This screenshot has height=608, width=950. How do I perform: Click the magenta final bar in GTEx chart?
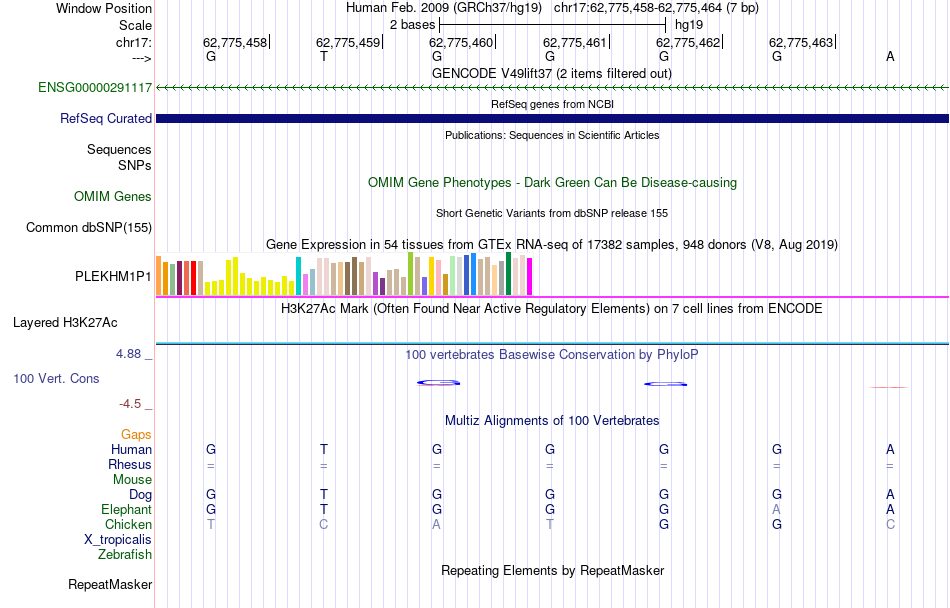pyautogui.click(x=530, y=277)
